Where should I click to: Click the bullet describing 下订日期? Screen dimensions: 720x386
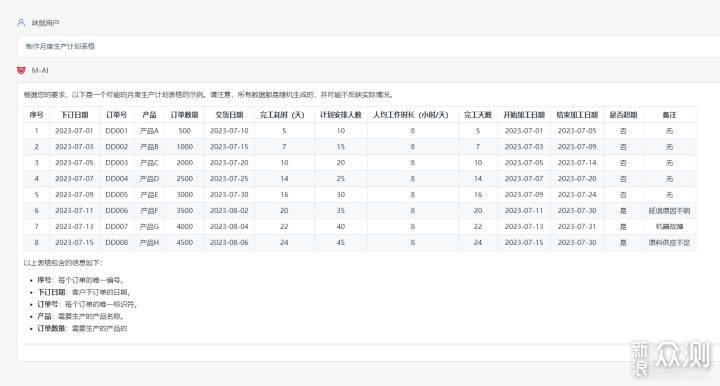tap(84, 292)
